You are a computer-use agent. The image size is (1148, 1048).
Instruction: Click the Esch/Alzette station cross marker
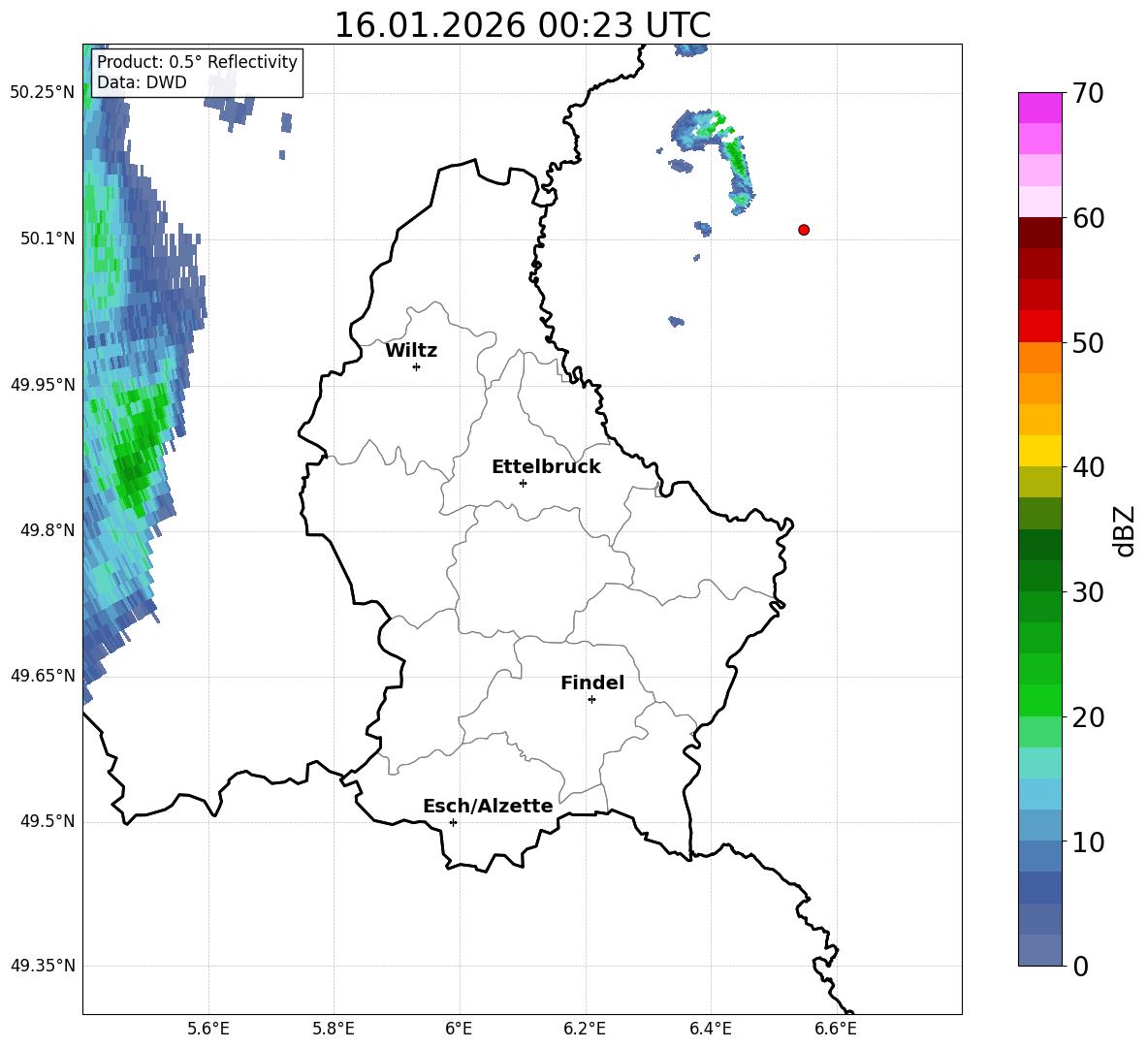coord(453,822)
